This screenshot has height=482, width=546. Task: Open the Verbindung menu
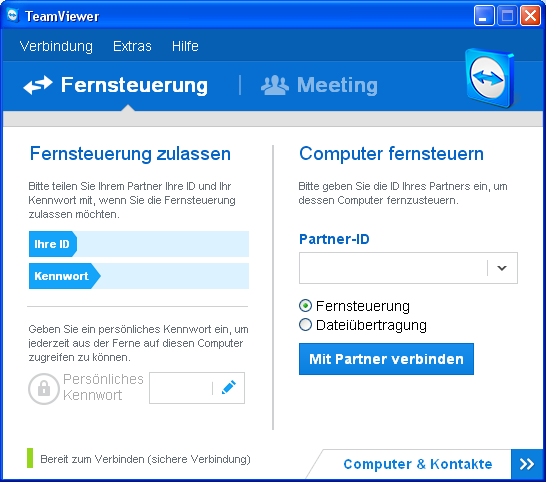pyautogui.click(x=56, y=46)
